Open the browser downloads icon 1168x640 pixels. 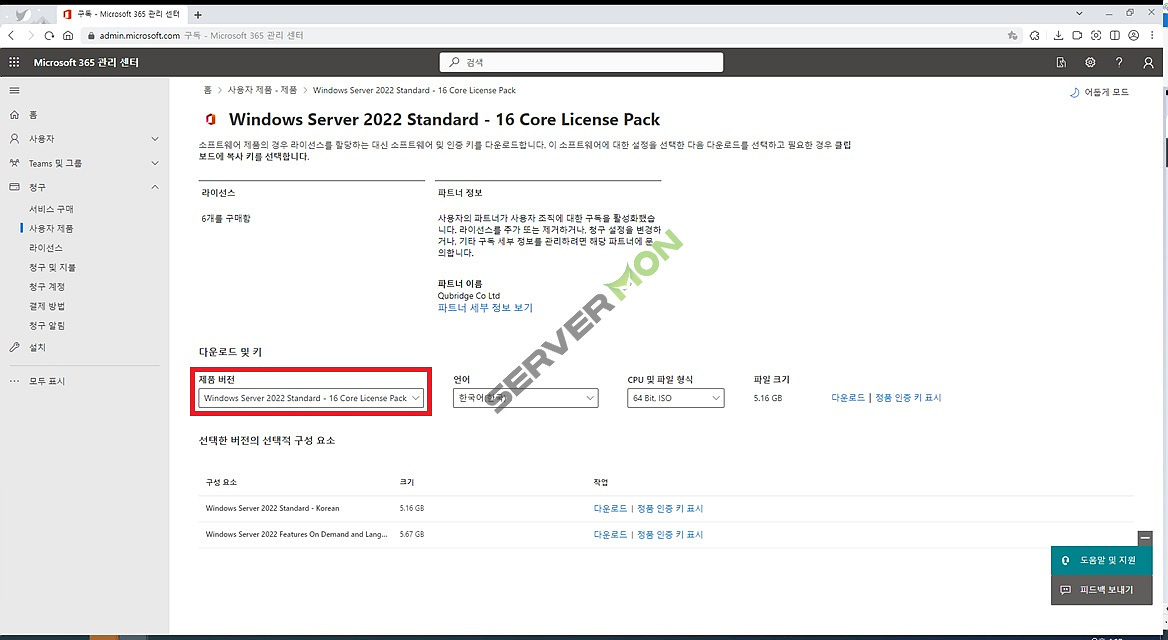pos(1058,35)
